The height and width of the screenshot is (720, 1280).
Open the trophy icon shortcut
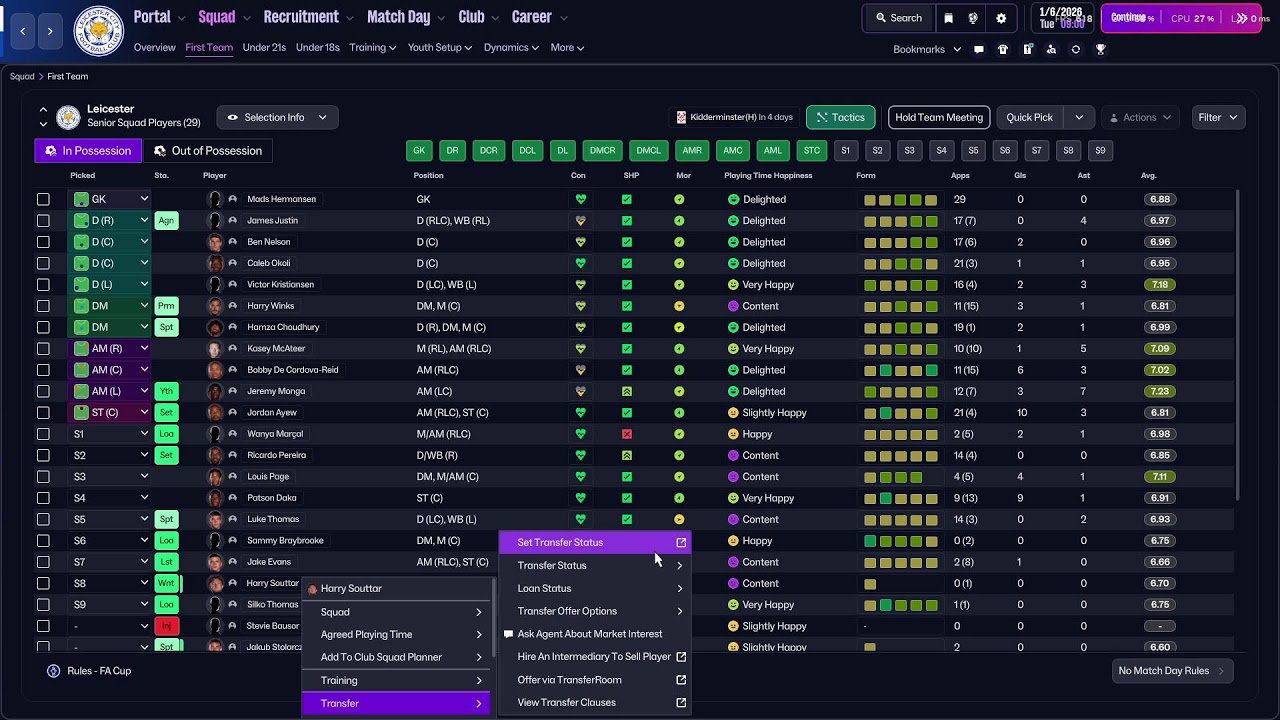tap(1100, 49)
